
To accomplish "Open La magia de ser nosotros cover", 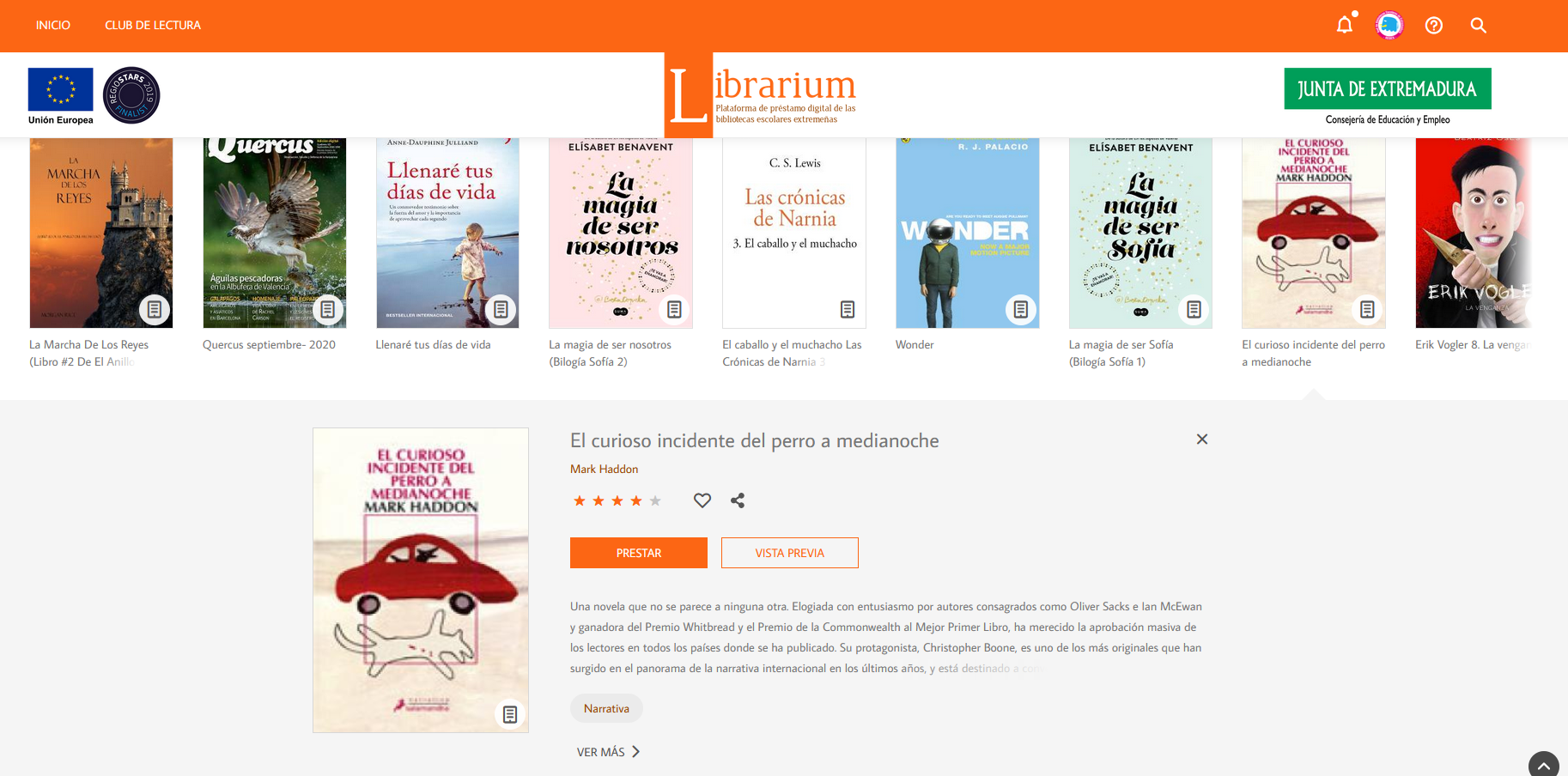I will [x=621, y=233].
